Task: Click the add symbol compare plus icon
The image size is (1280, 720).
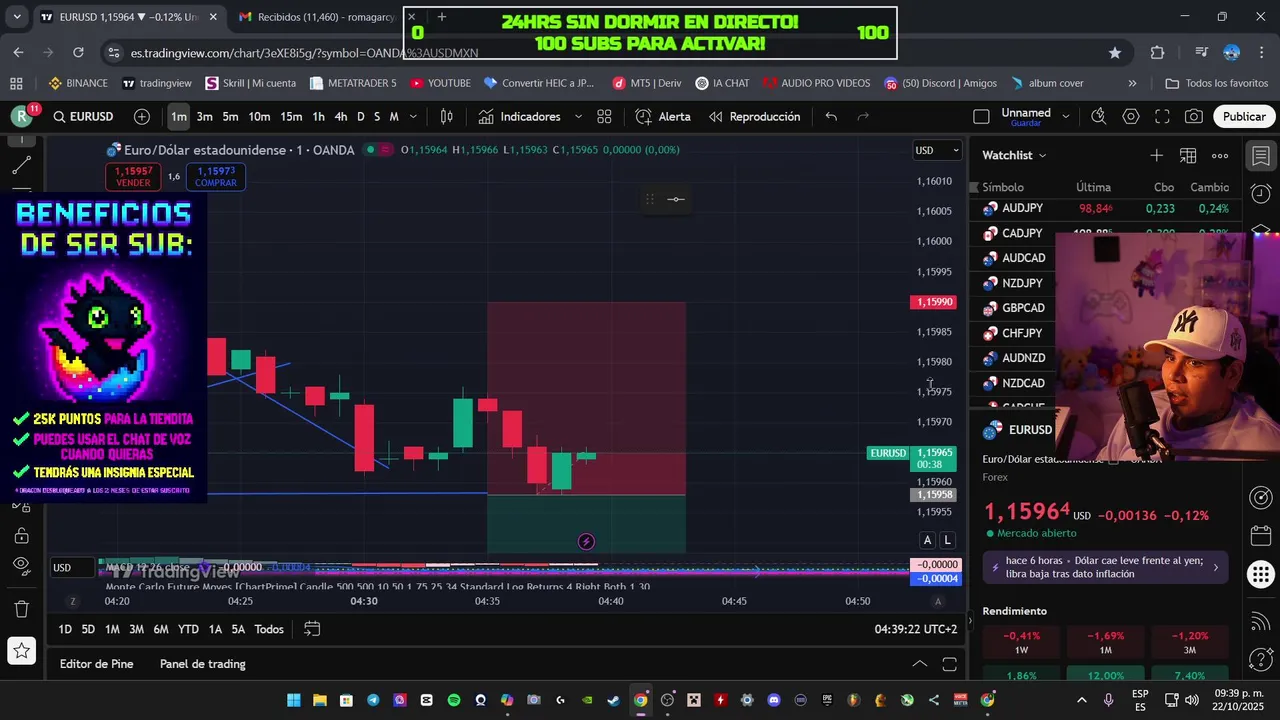Action: pos(142,117)
